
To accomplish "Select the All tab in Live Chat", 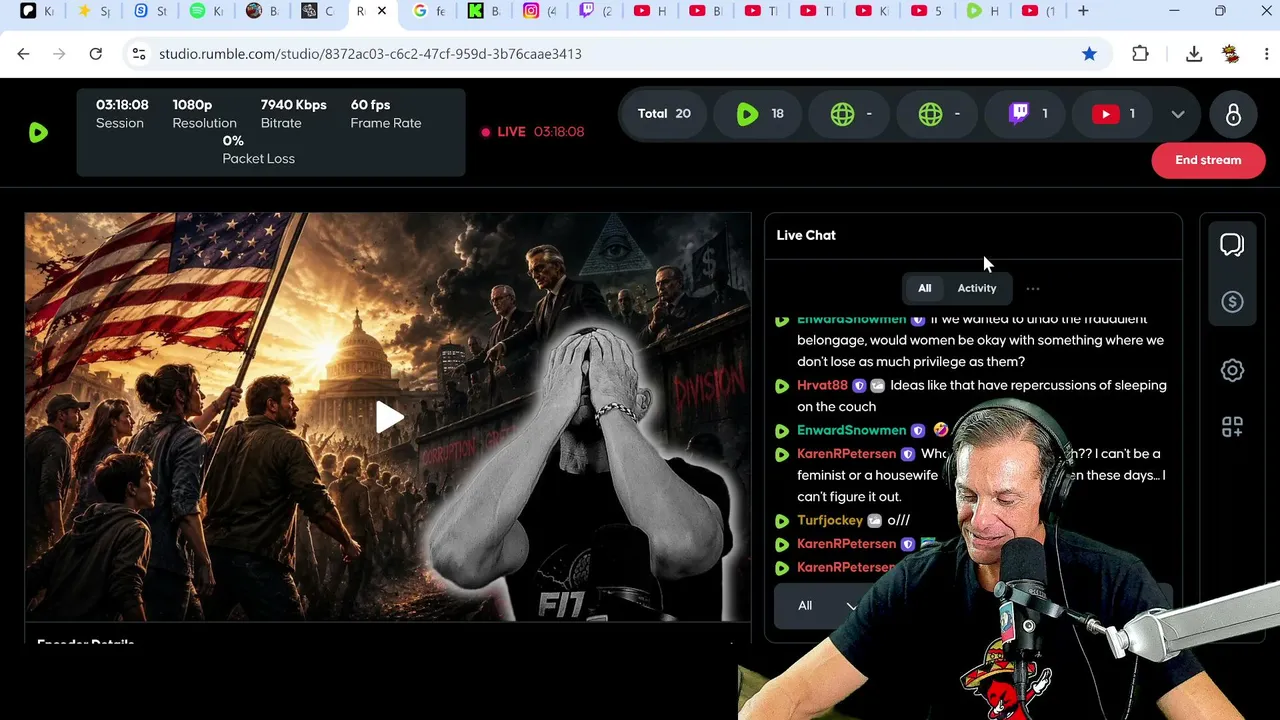I will click(x=925, y=288).
